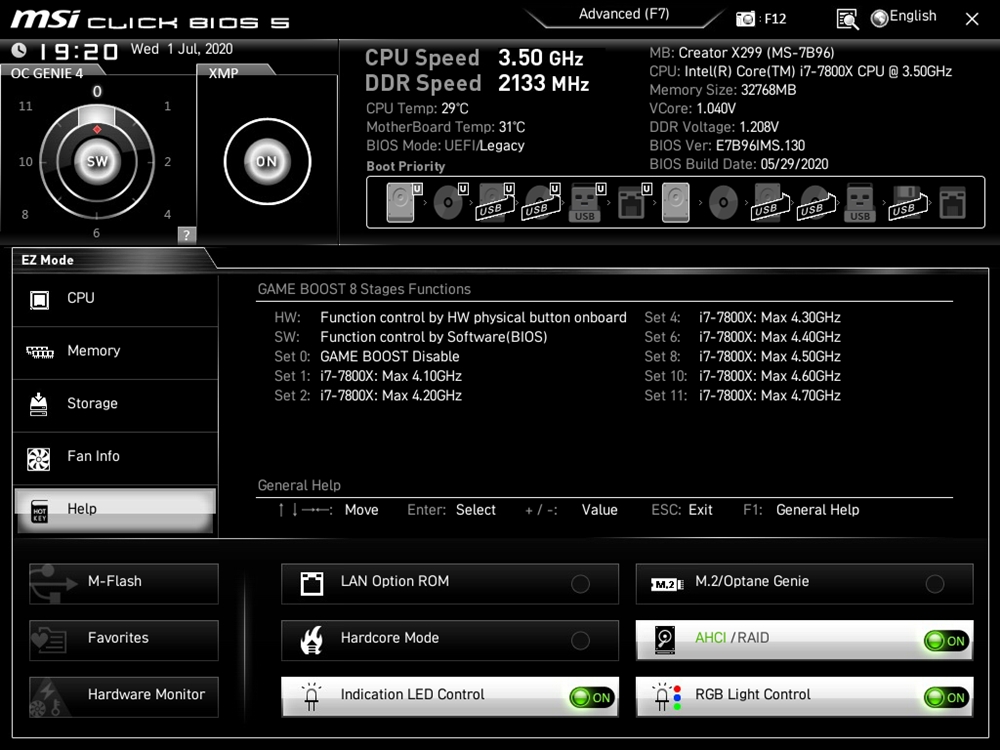Enable the M.2/Optane Genie toggle
Image resolution: width=1000 pixels, height=750 pixels.
click(x=935, y=584)
